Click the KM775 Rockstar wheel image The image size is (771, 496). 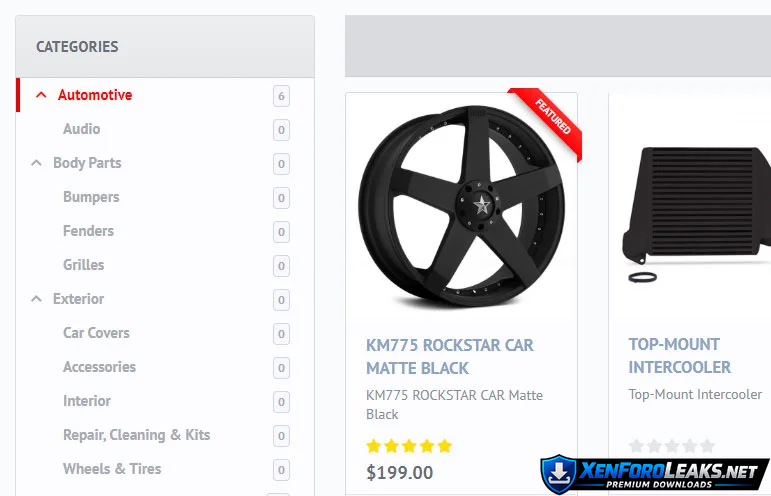(461, 206)
